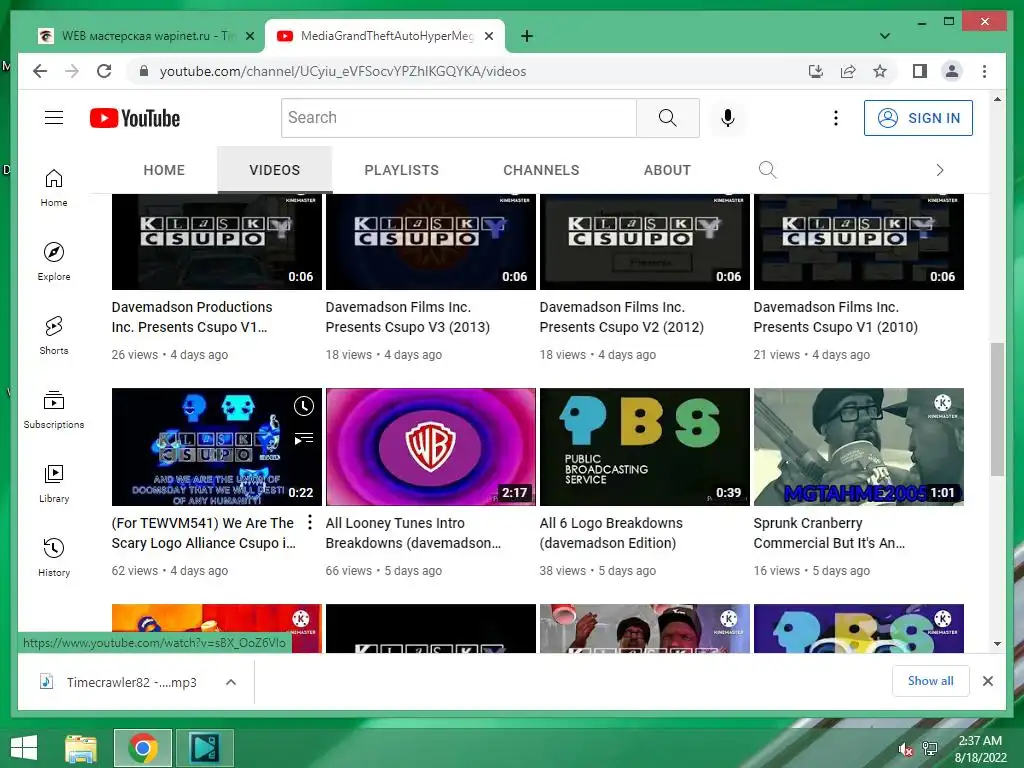The image size is (1024, 768).
Task: Add TEWVM541 video to queue
Action: 304,438
